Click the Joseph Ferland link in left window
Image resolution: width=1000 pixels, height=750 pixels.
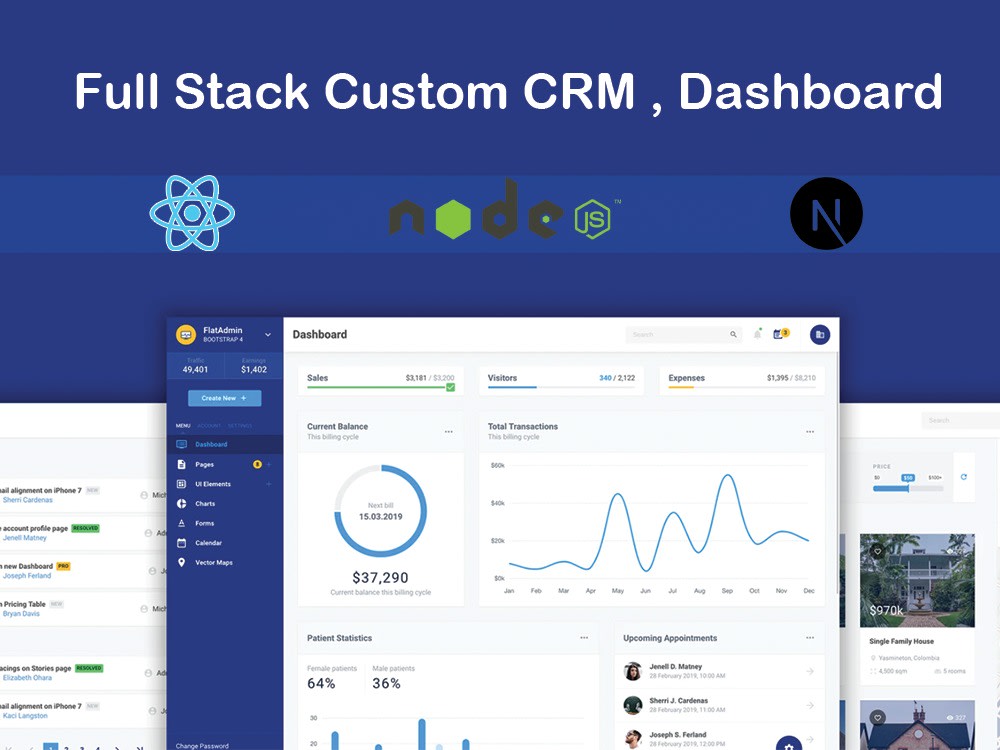27,575
